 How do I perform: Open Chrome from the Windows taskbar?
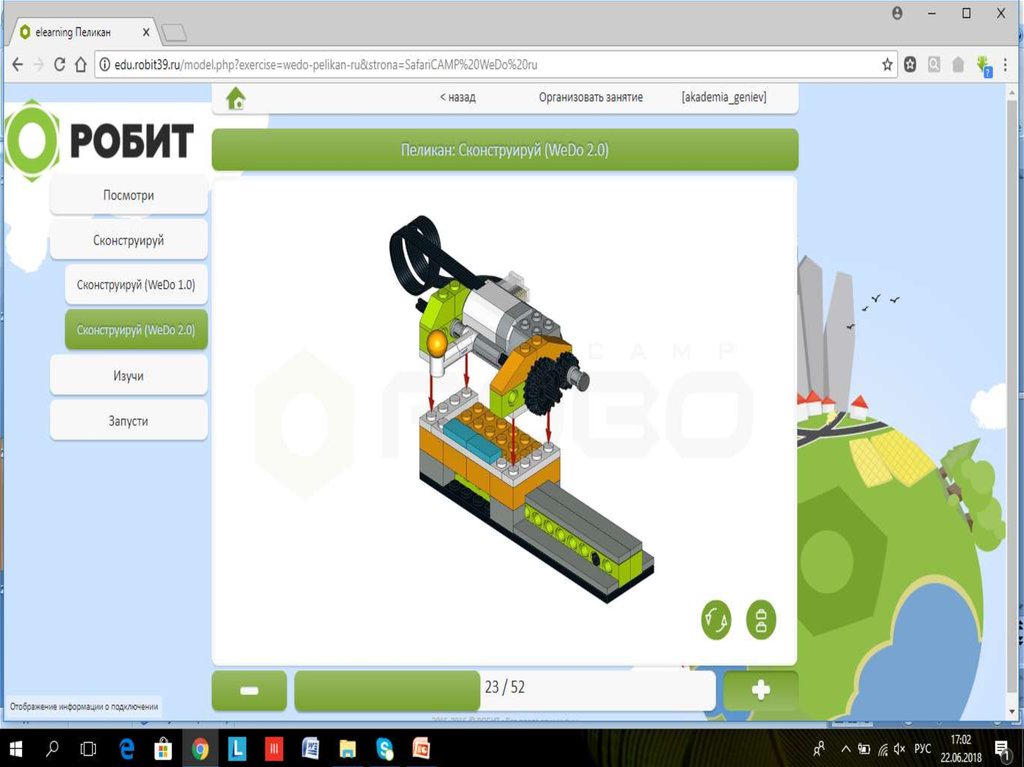(200, 748)
